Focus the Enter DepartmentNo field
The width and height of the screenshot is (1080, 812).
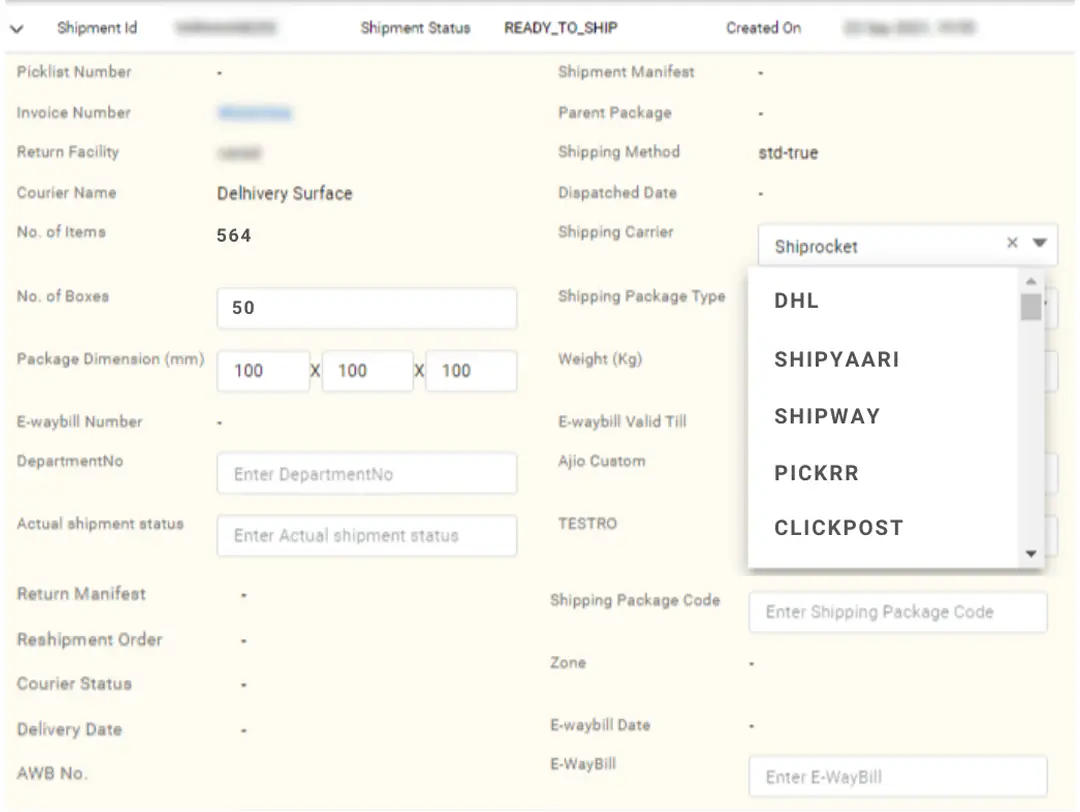tap(366, 474)
